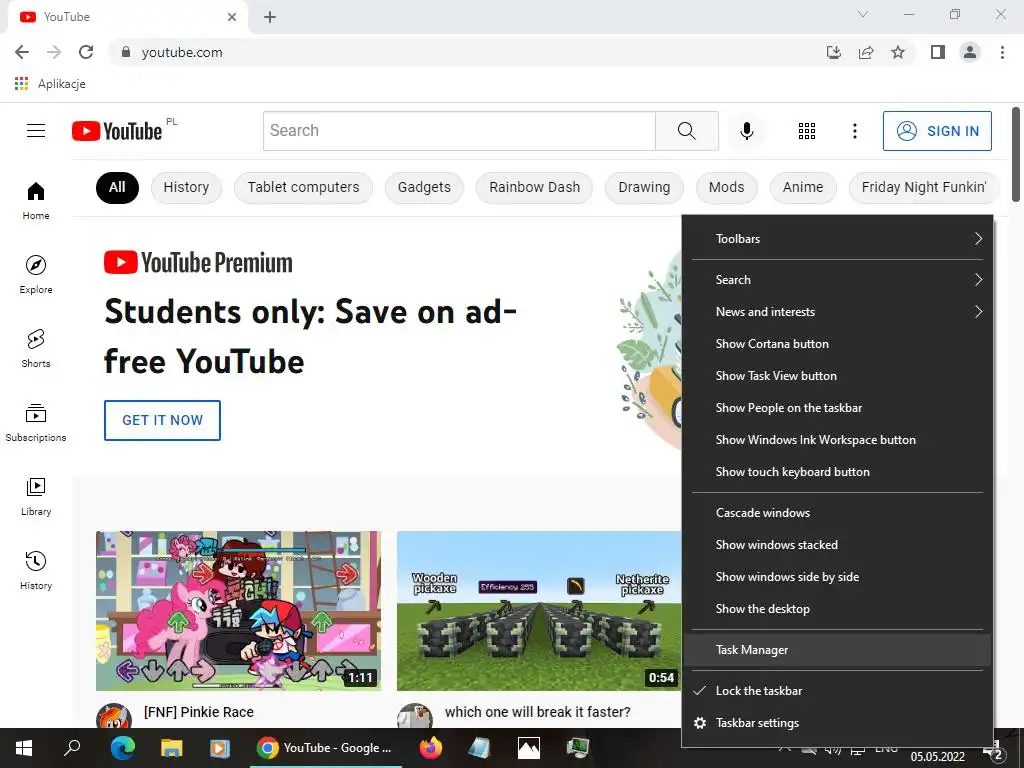
Task: Choose Show windows stacked
Action: point(837,545)
